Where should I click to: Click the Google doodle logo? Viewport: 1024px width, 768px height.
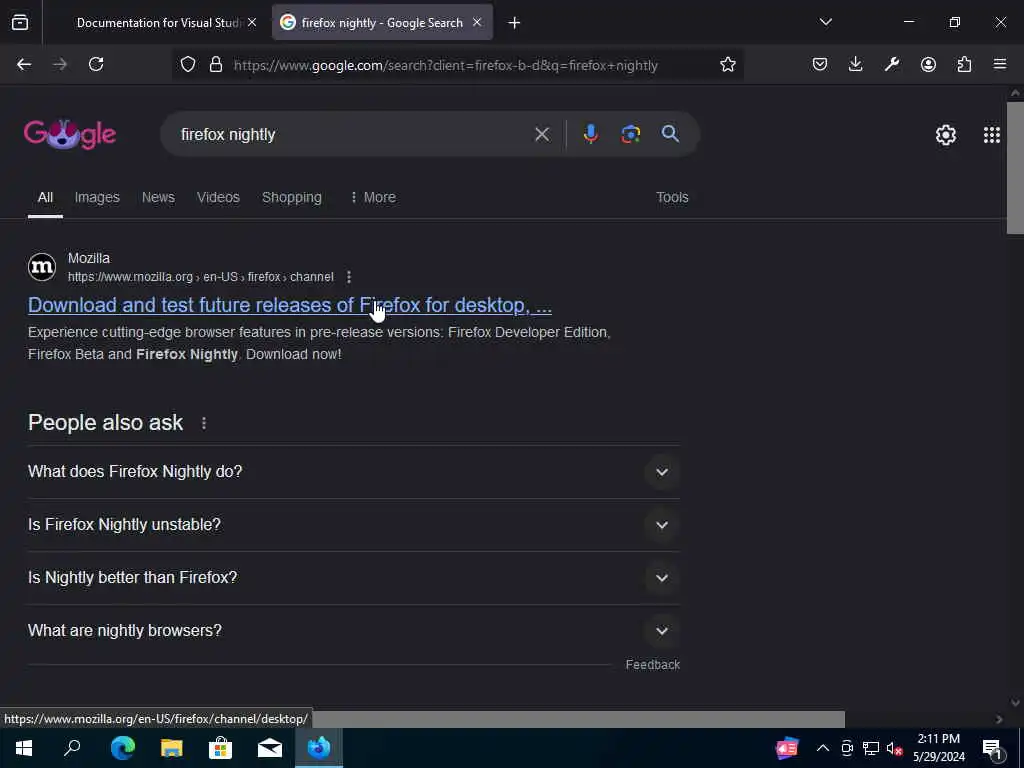70,135
